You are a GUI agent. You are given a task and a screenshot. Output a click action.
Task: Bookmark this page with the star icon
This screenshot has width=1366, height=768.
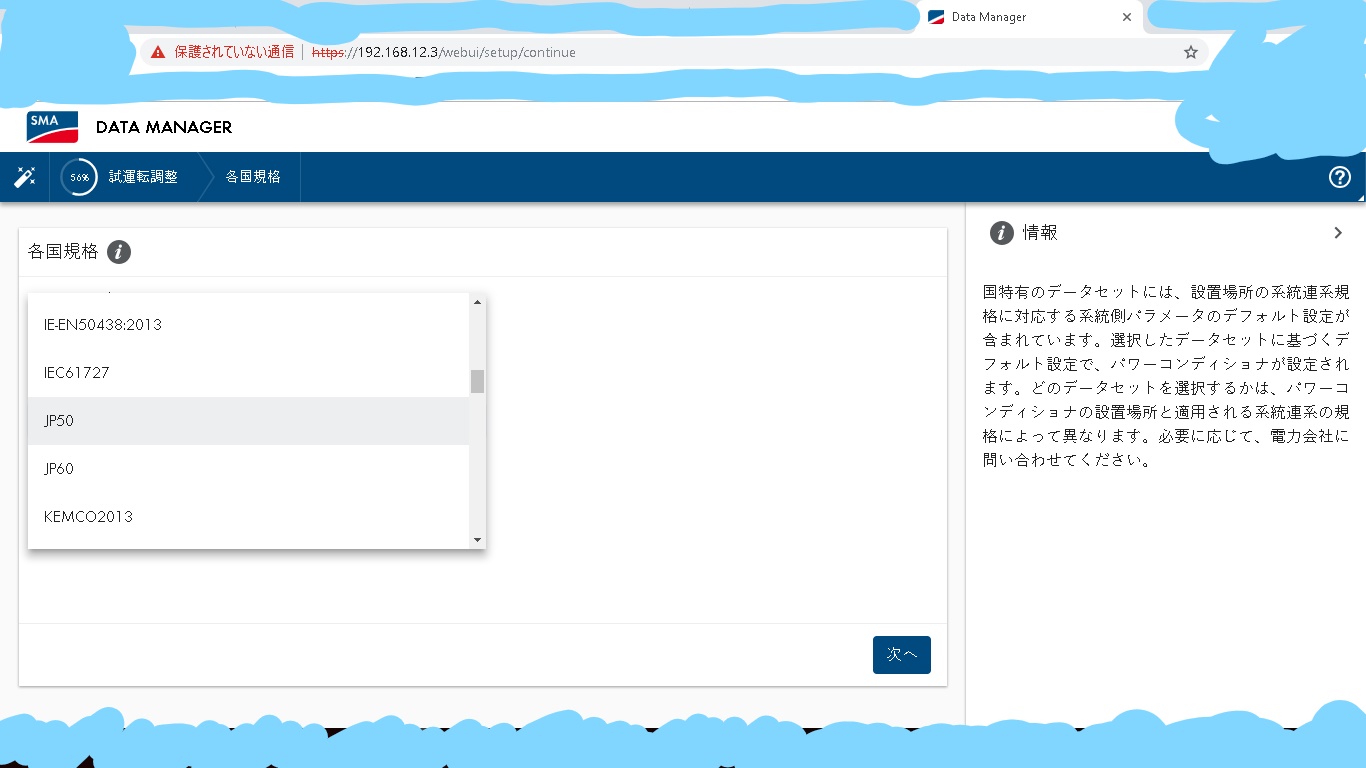[x=1190, y=52]
